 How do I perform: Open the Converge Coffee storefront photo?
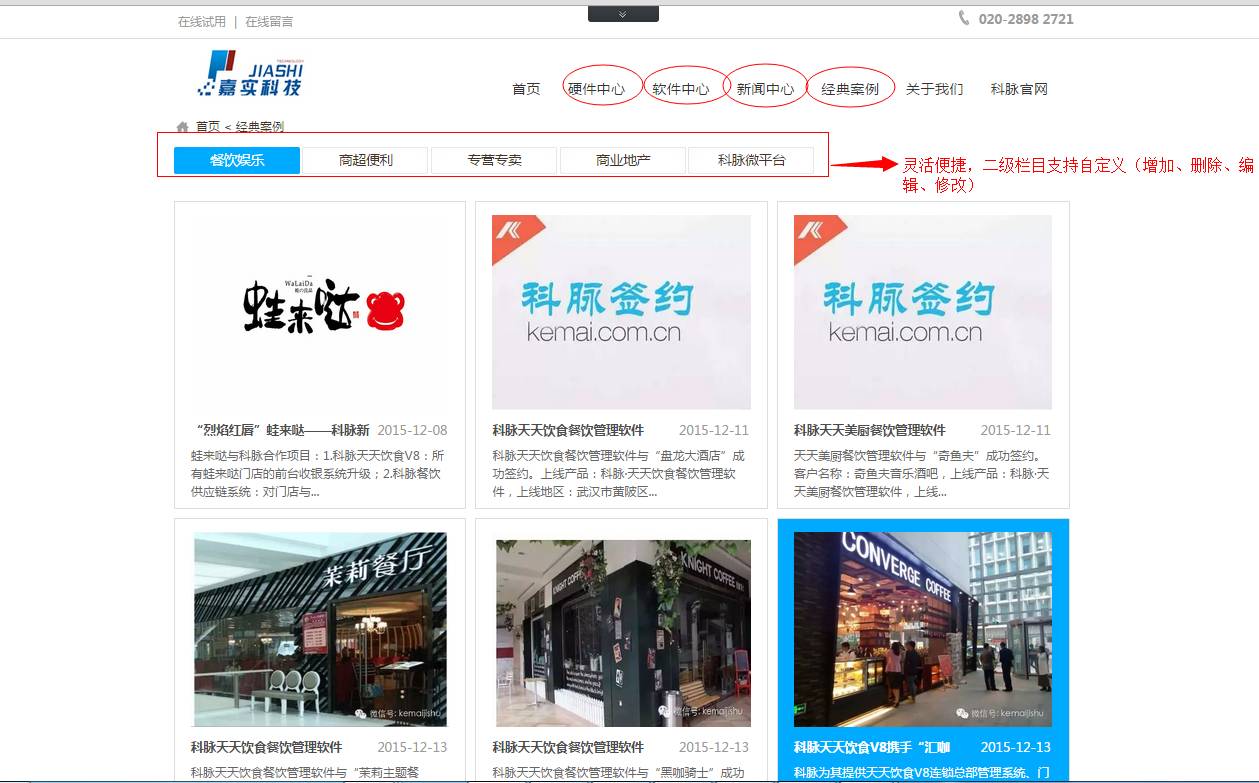point(923,629)
